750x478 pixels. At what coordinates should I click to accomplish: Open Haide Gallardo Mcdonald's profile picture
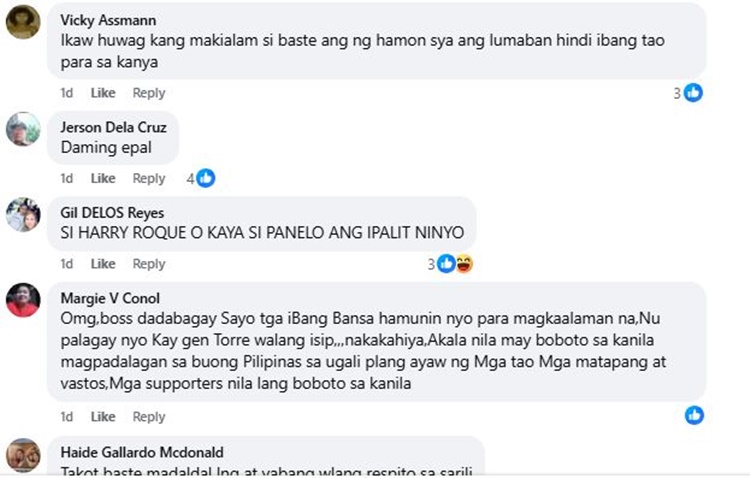[22, 455]
